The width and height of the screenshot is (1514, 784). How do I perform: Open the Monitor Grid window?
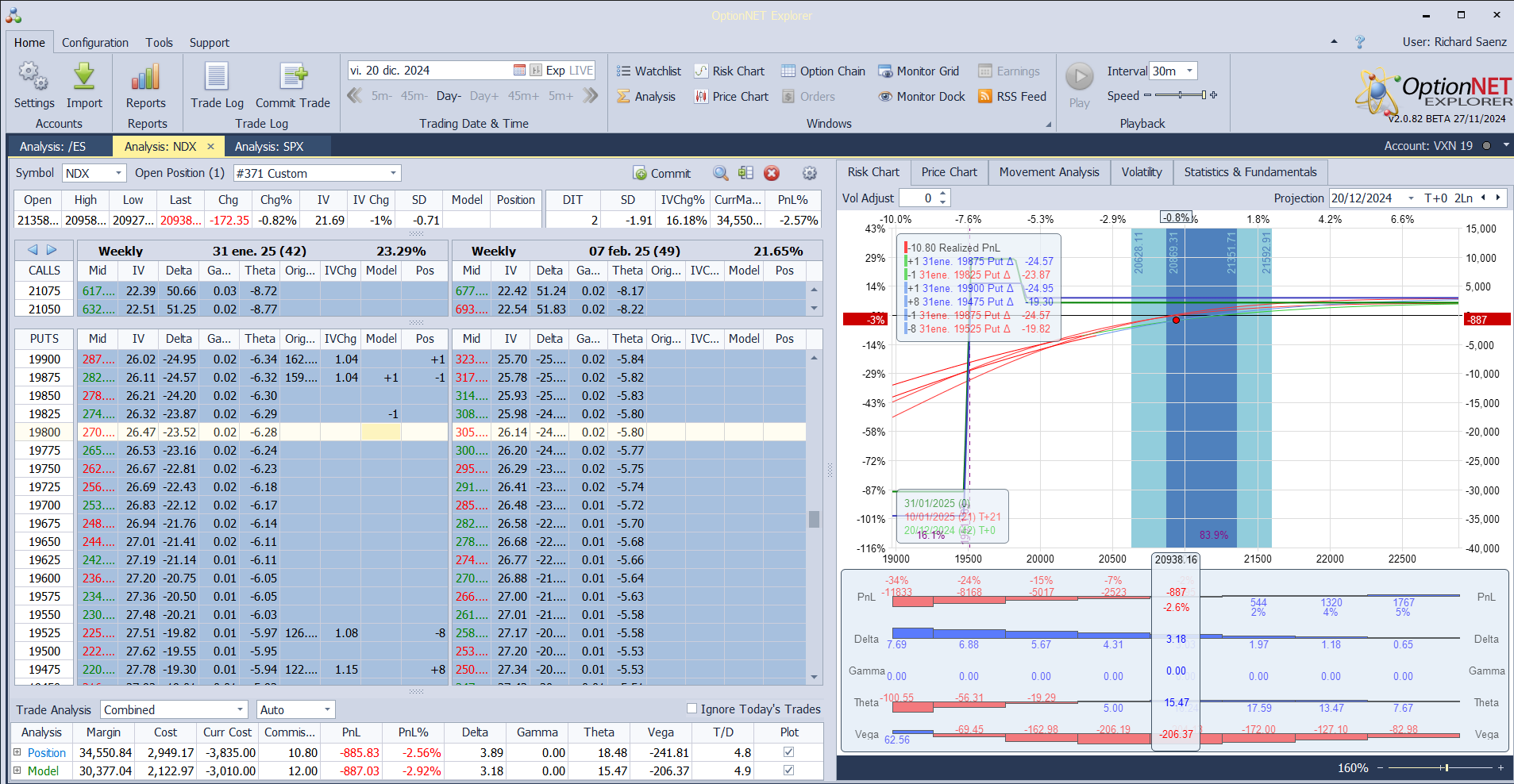(919, 71)
